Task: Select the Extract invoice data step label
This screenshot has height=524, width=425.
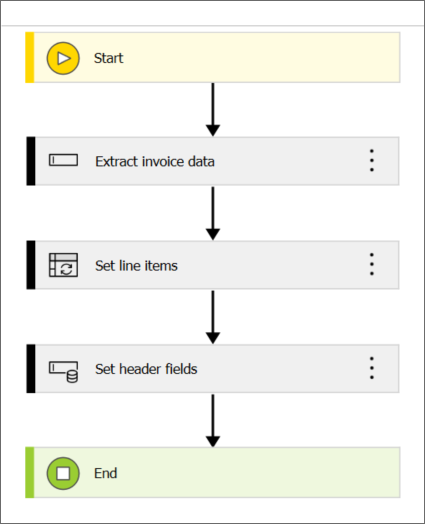Action: (x=155, y=161)
